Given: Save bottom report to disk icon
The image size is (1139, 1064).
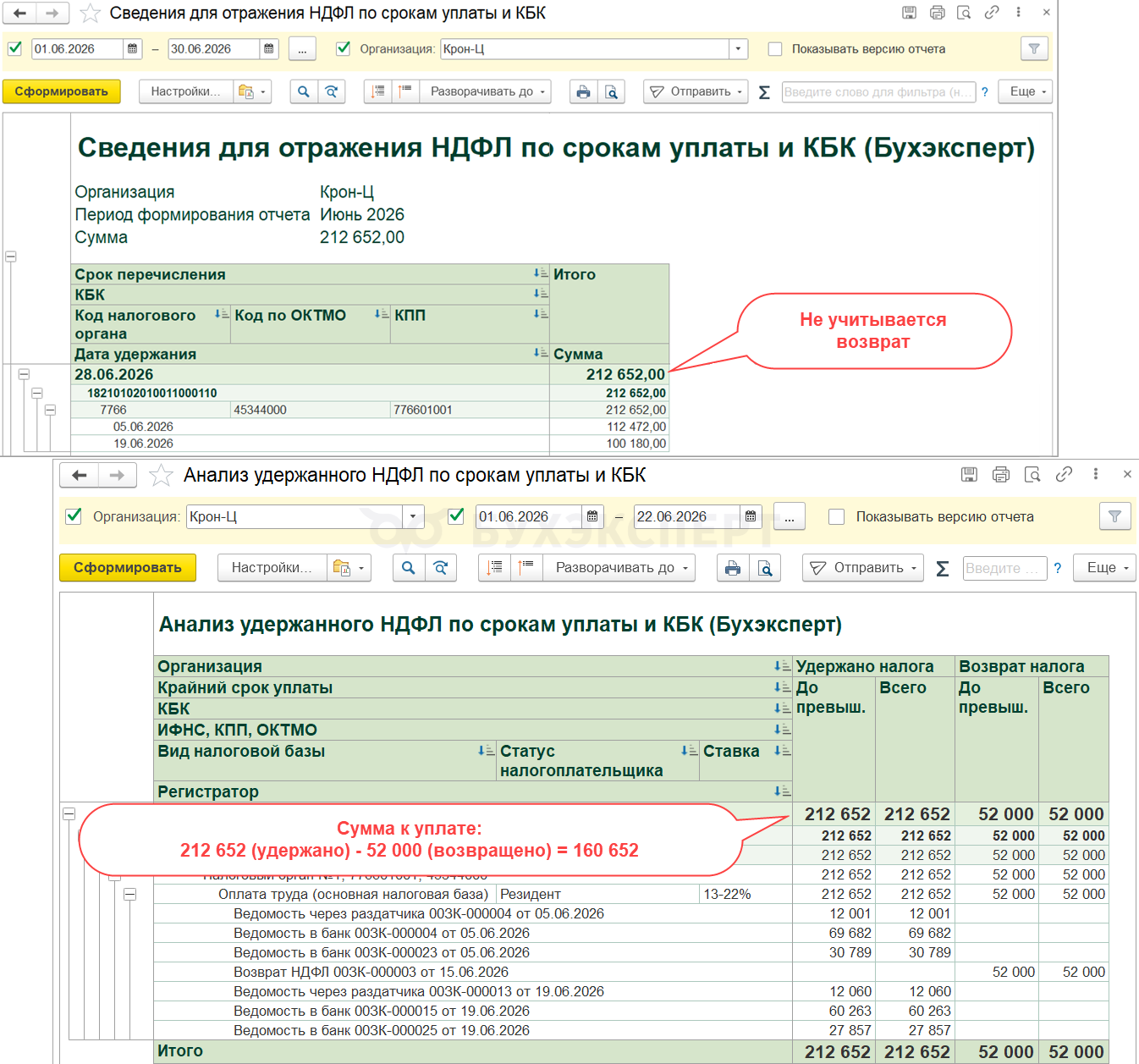Looking at the screenshot, I should [970, 475].
